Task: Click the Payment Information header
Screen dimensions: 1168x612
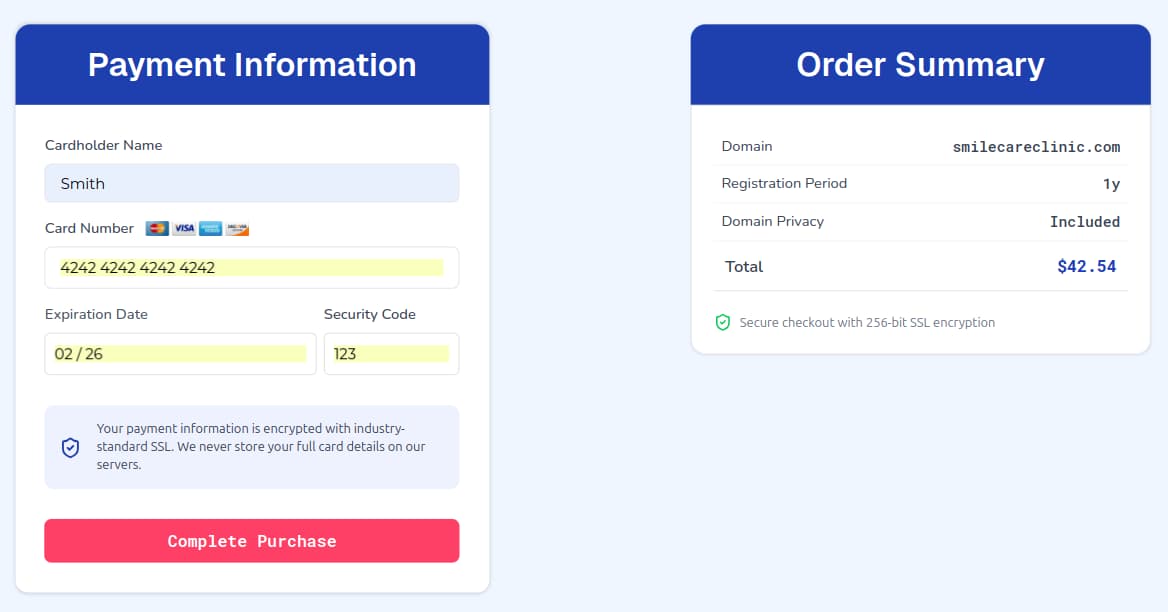Action: click(252, 64)
